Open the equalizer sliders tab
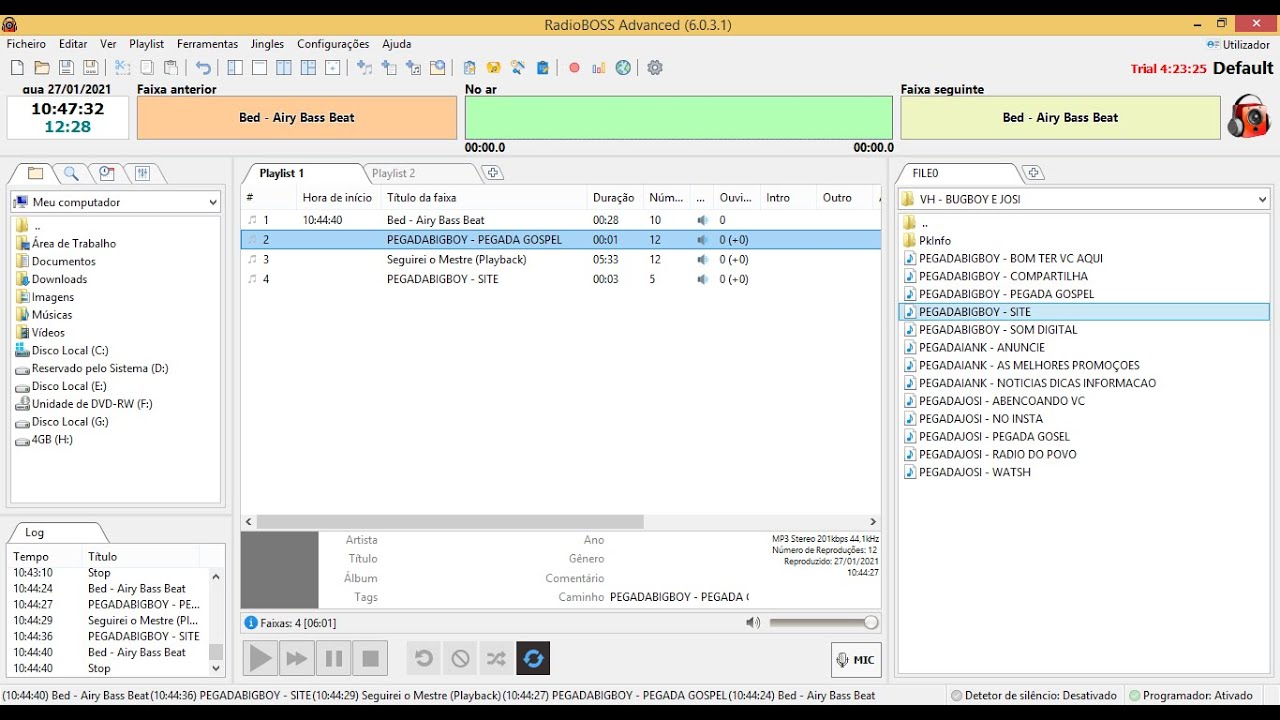 142,173
